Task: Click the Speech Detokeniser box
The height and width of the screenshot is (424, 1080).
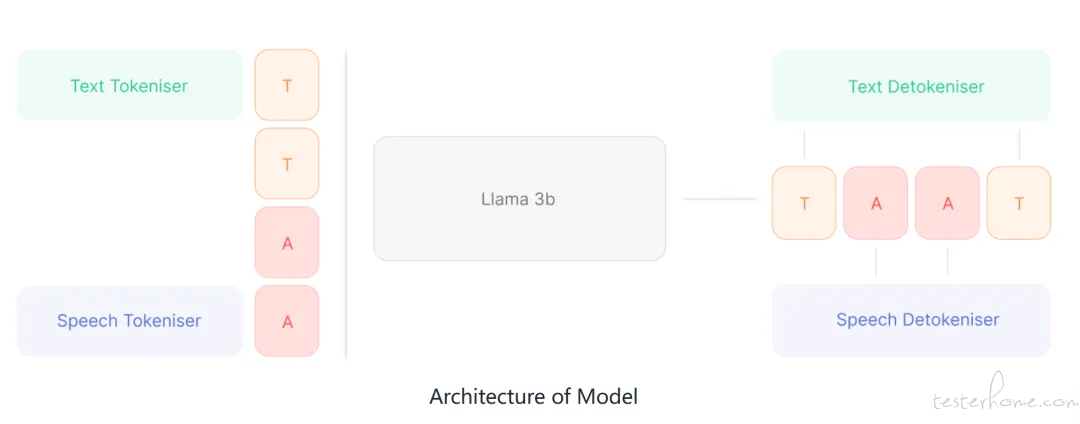Action: (x=911, y=320)
